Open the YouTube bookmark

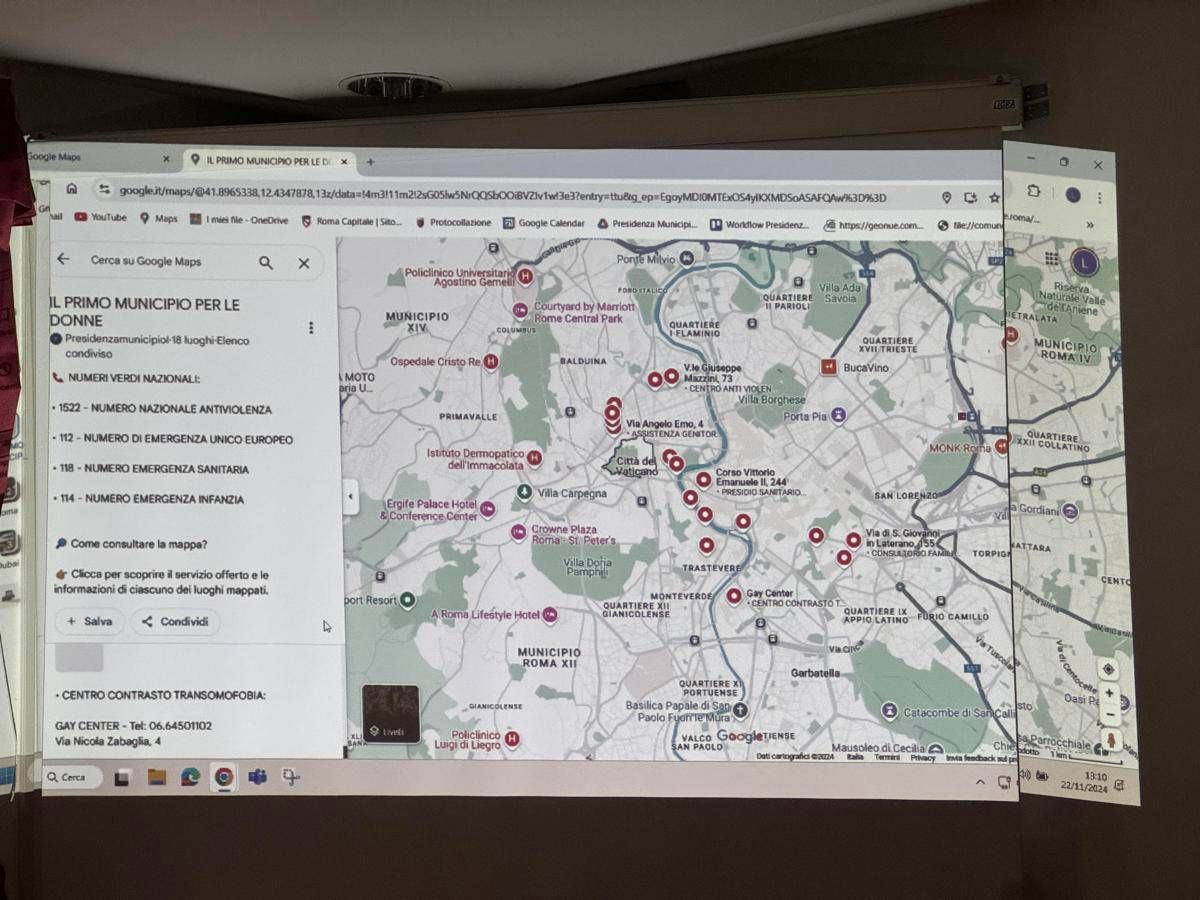click(101, 217)
